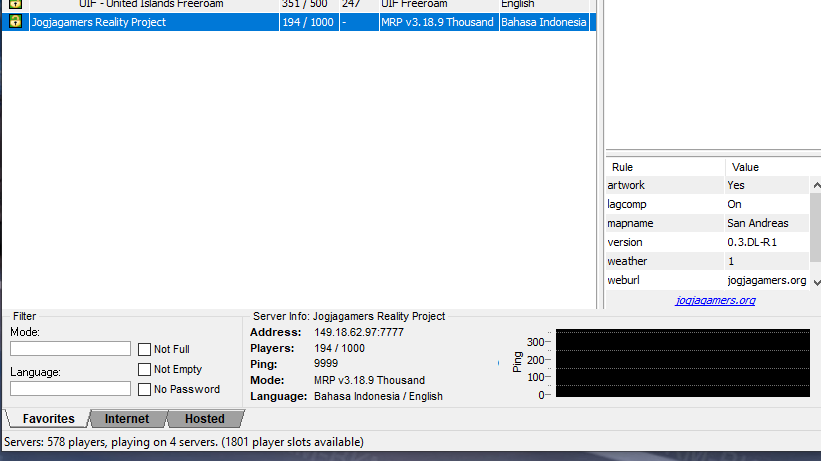Click the MRP v3.18.9 Thousand mode cell
This screenshot has height=461, width=821.
pos(437,22)
